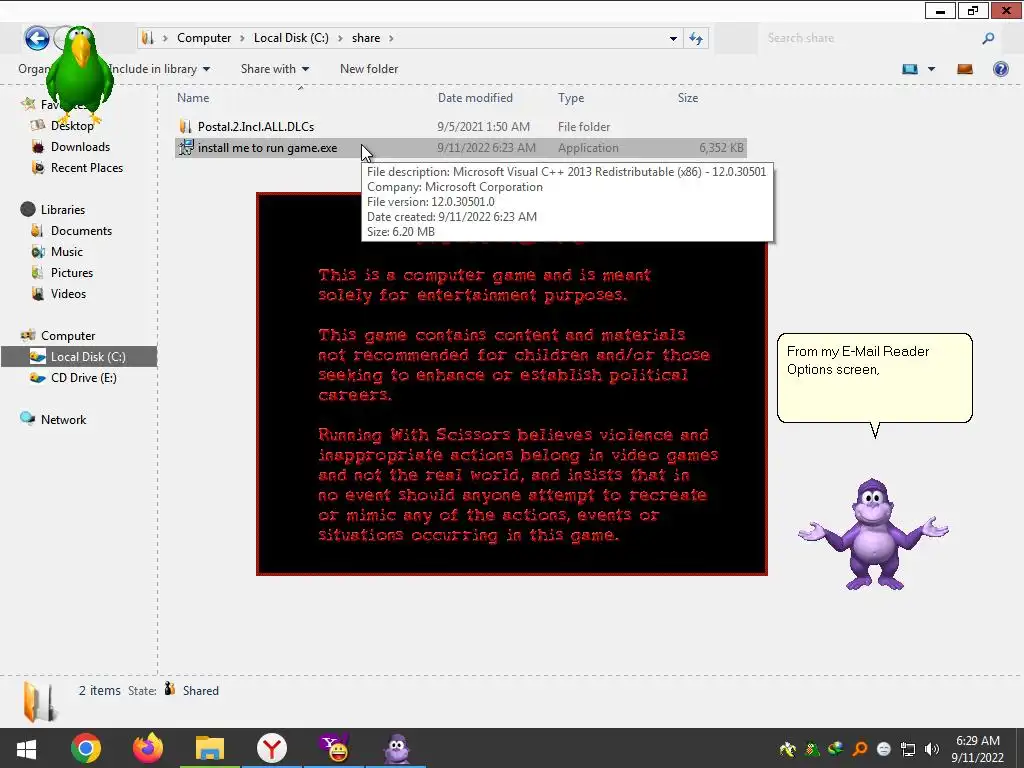
Task: Click the install me to run game.exe icon
Action: click(186, 148)
